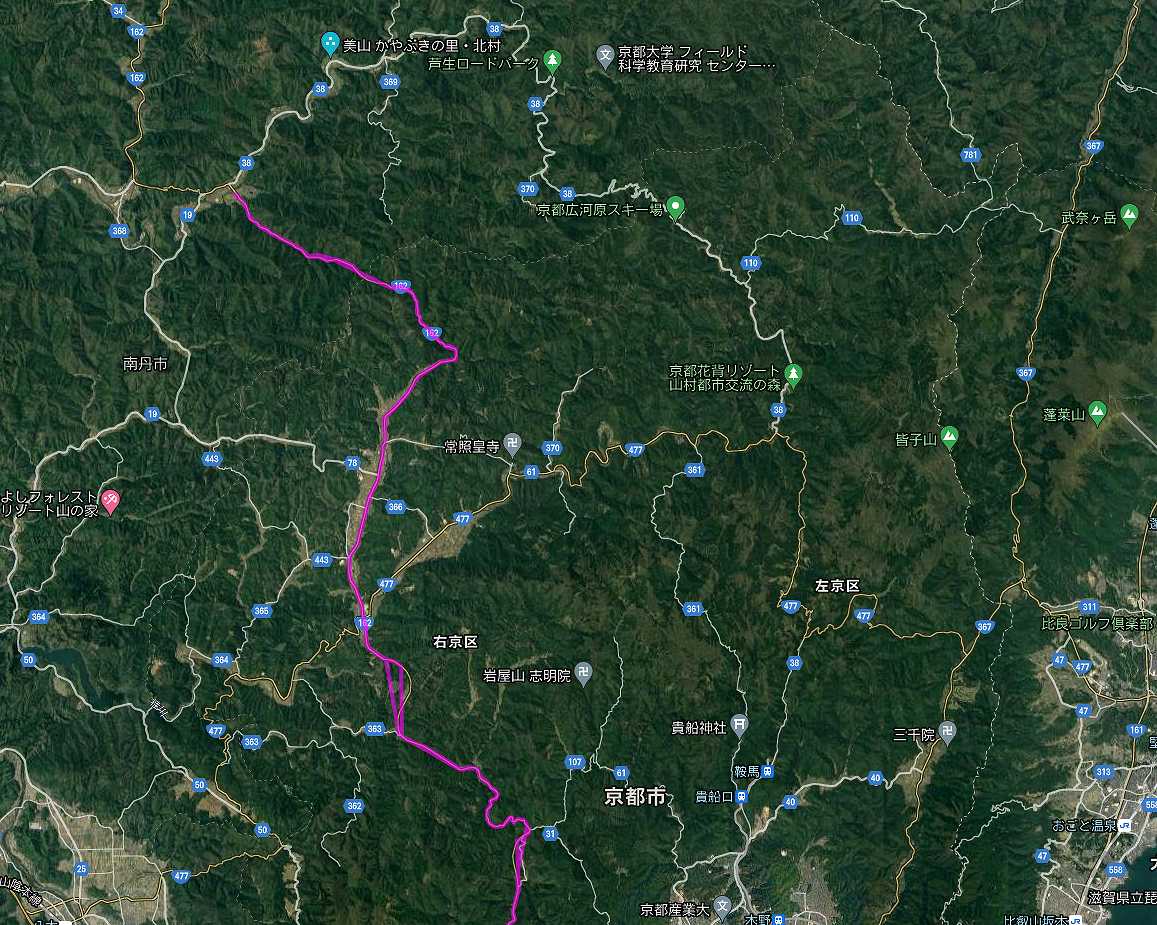Screen dimensions: 1157x925
Task: Click the 皆子山 mountain marker
Action: (950, 438)
